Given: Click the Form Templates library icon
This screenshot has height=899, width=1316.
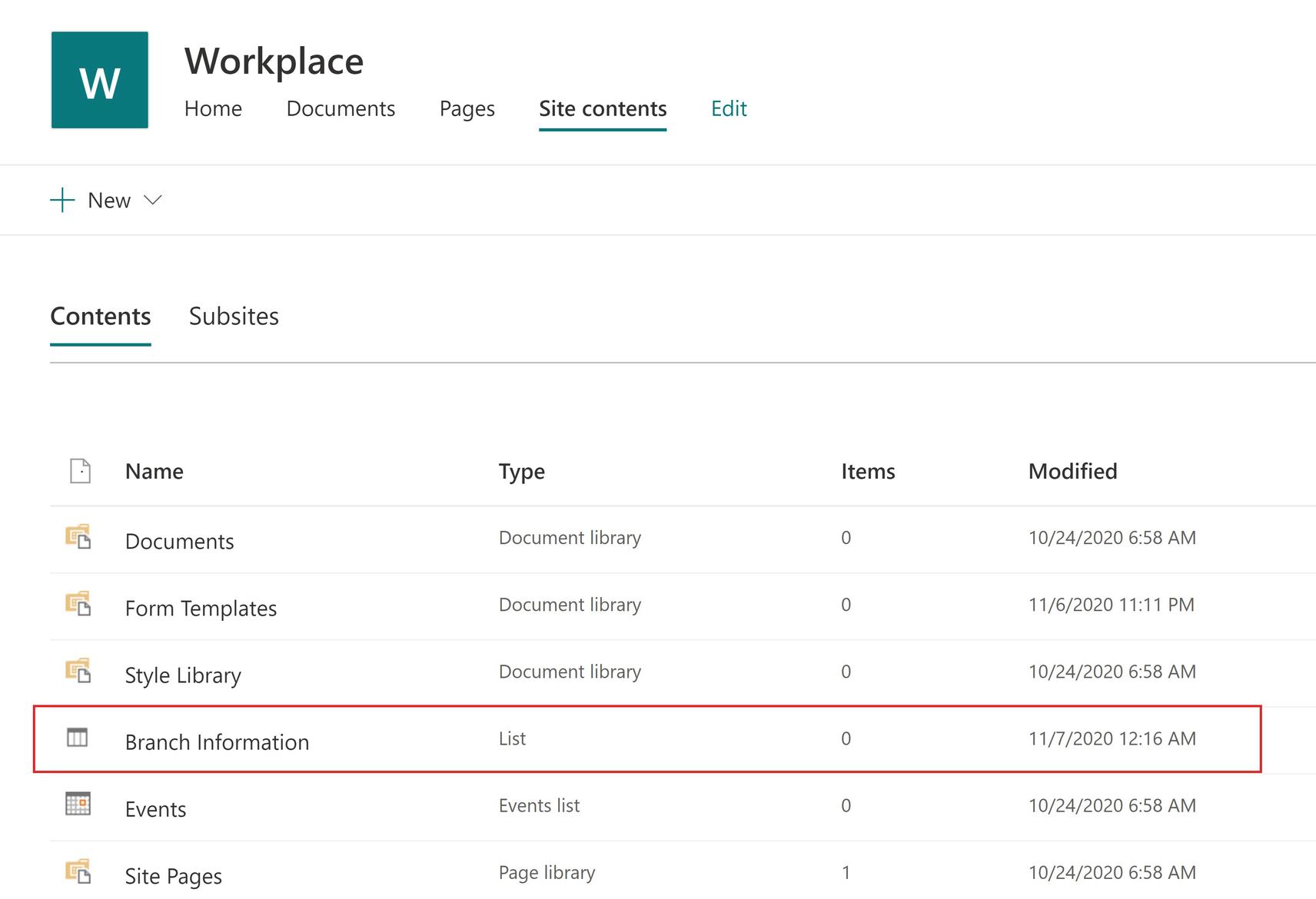Looking at the screenshot, I should click(78, 603).
